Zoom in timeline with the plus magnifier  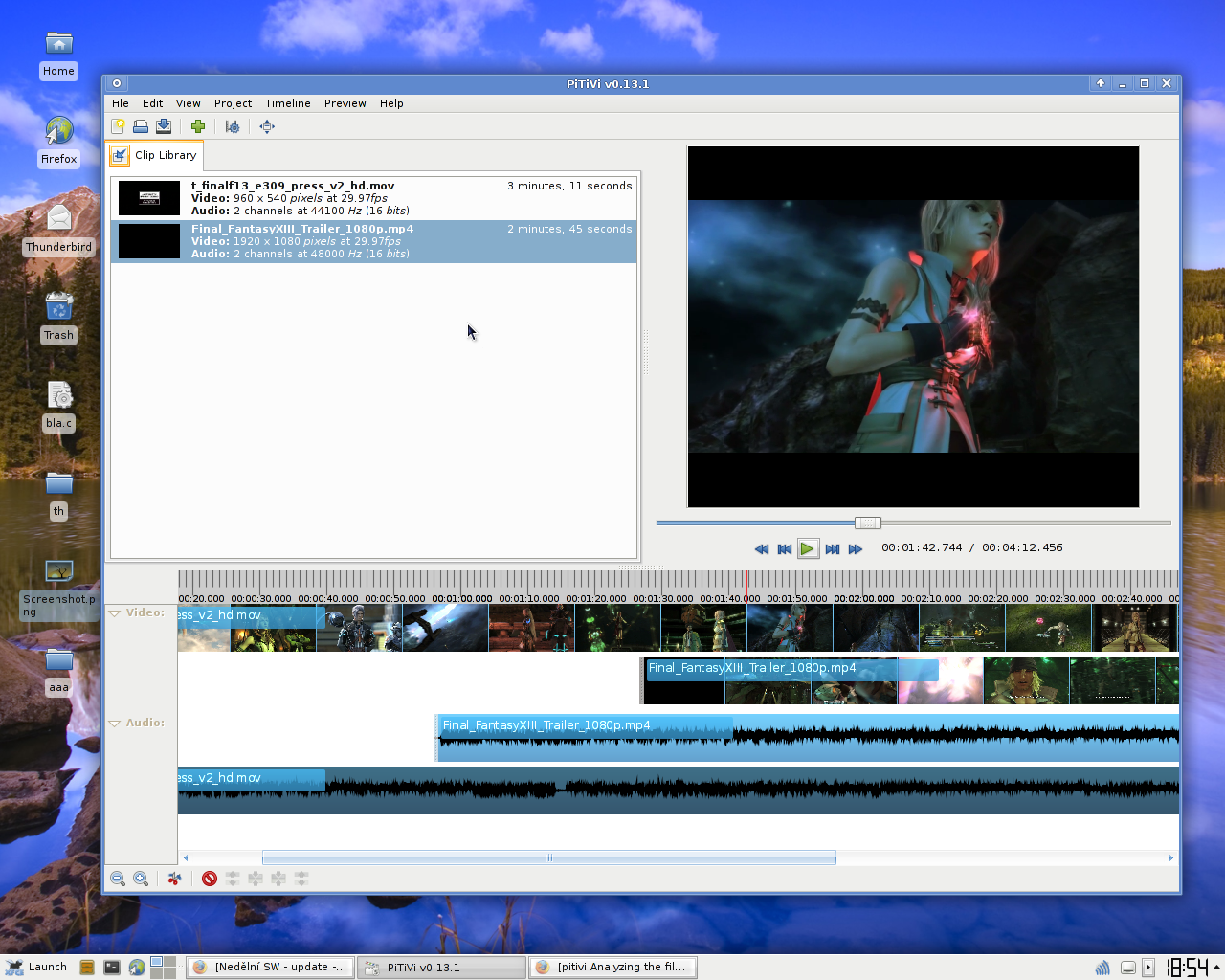coord(141,879)
